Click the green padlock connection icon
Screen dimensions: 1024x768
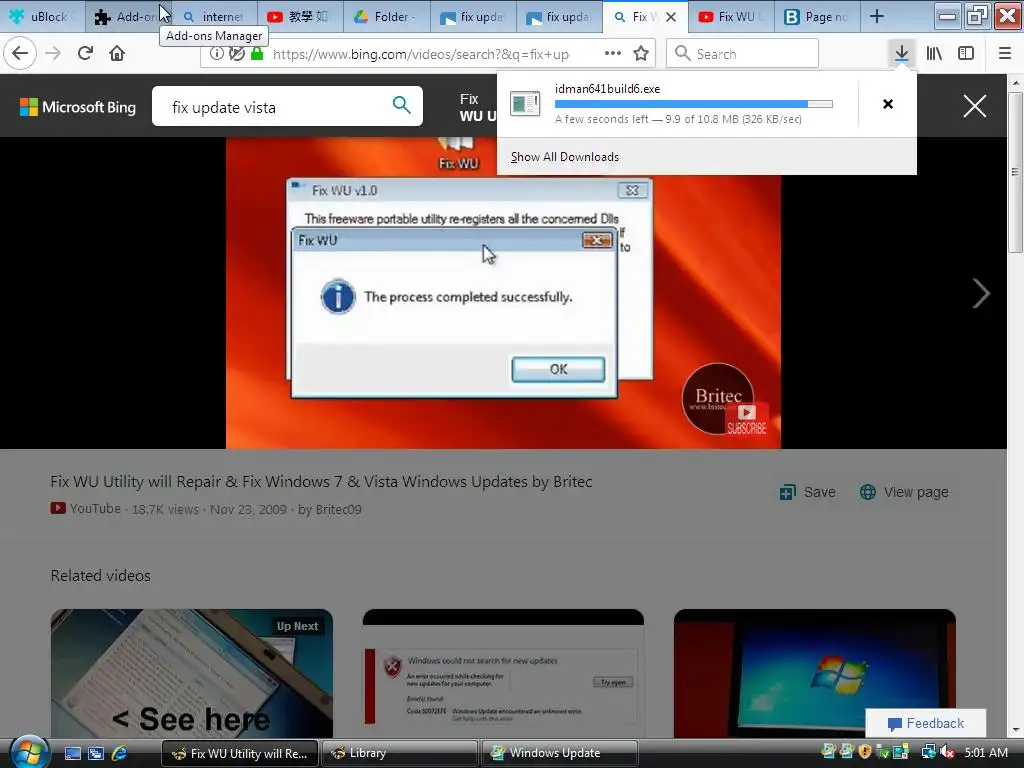pos(257,54)
